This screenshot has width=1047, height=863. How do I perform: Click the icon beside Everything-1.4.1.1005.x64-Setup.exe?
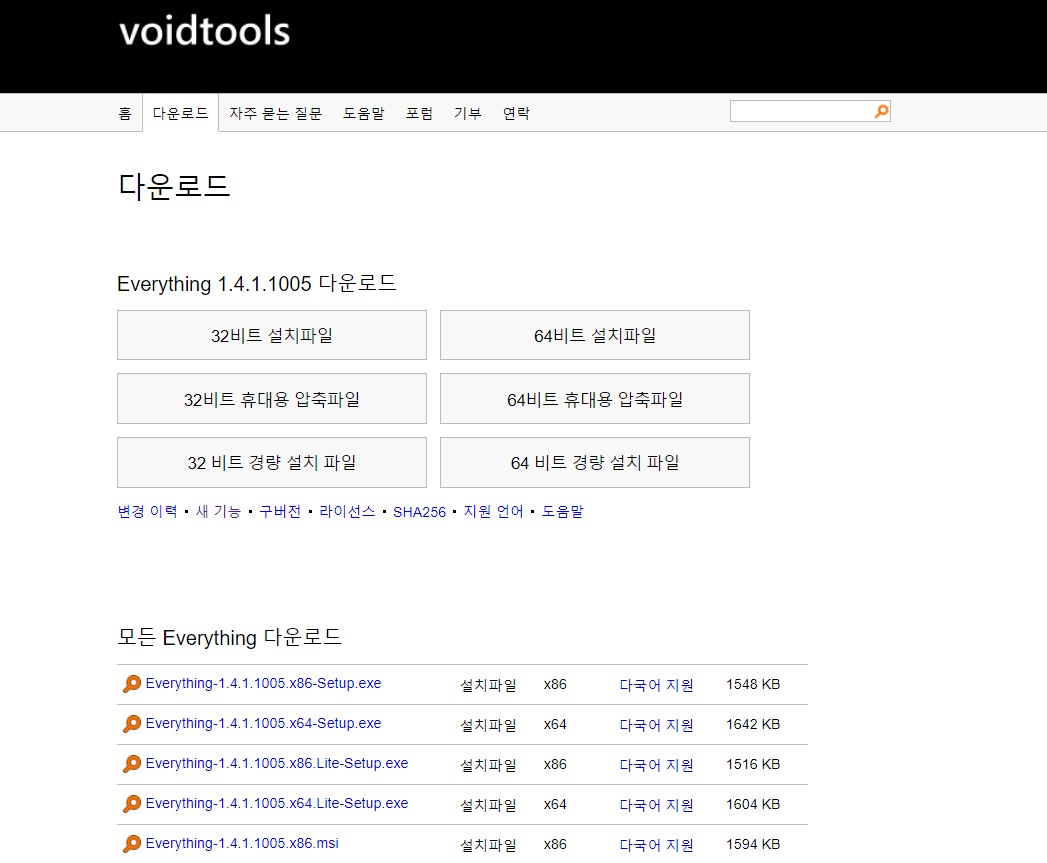tap(132, 724)
